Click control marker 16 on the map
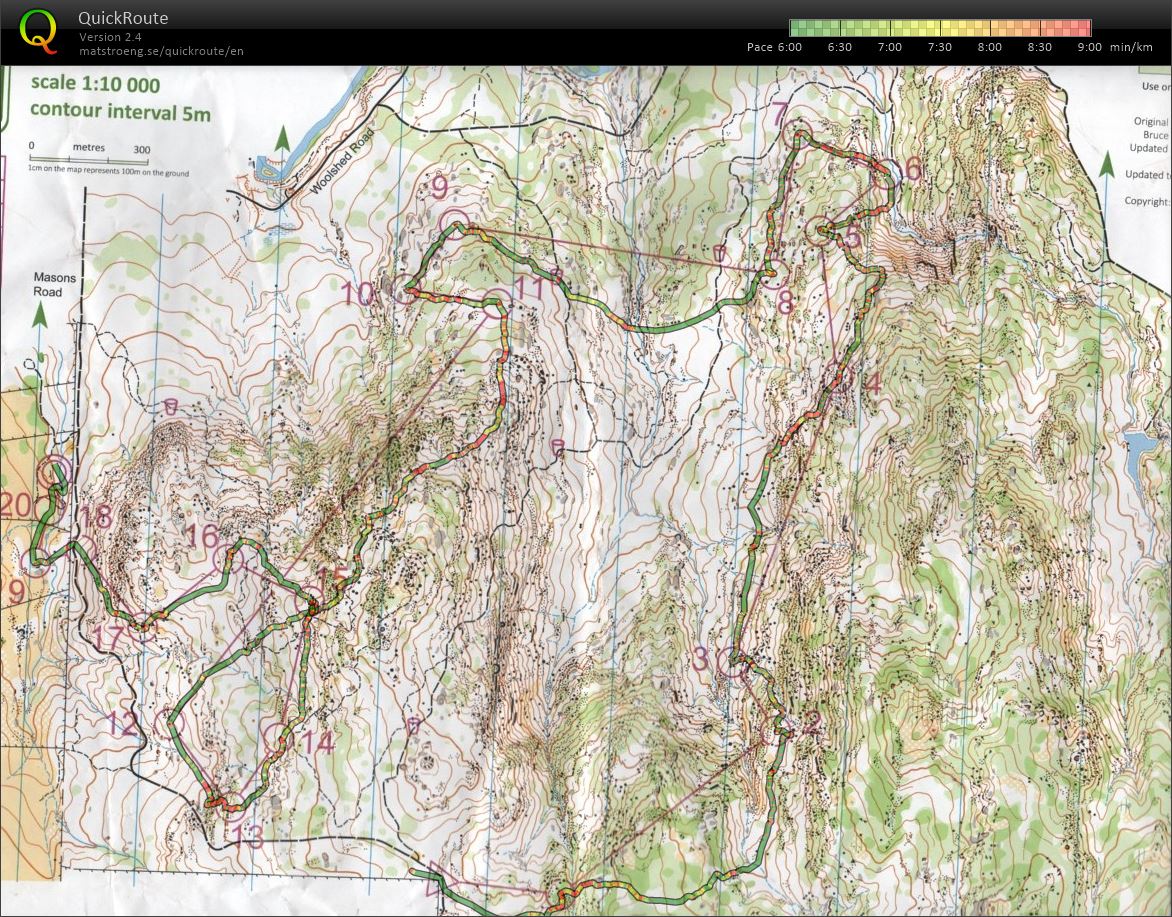 point(228,556)
